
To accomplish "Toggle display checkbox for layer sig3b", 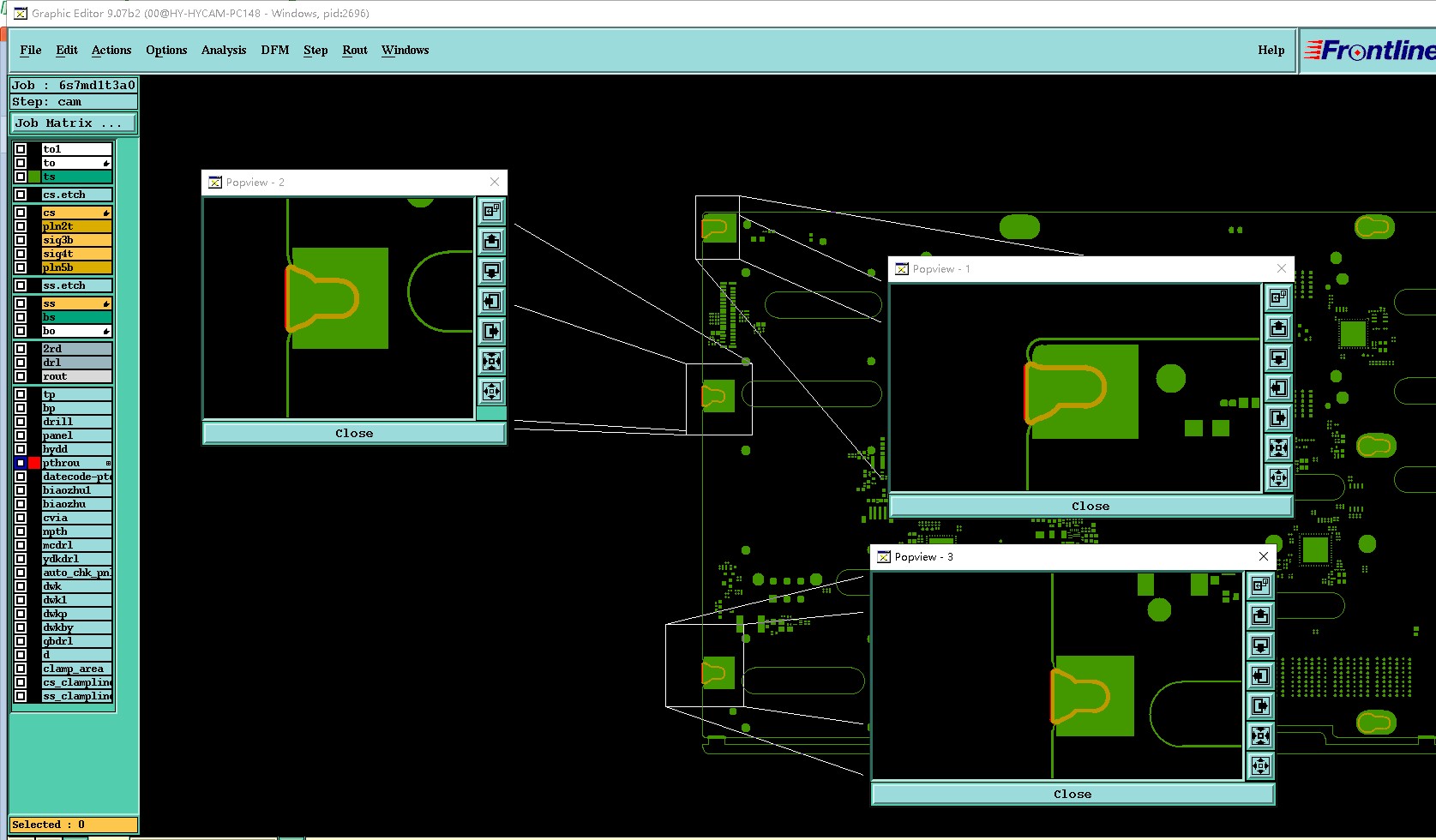I will tap(21, 240).
